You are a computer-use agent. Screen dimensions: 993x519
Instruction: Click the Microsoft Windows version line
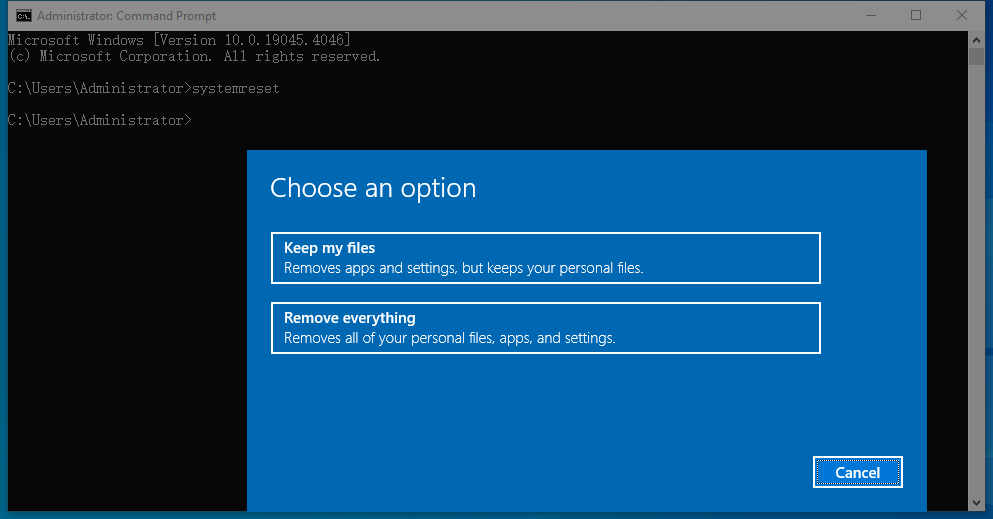178,40
